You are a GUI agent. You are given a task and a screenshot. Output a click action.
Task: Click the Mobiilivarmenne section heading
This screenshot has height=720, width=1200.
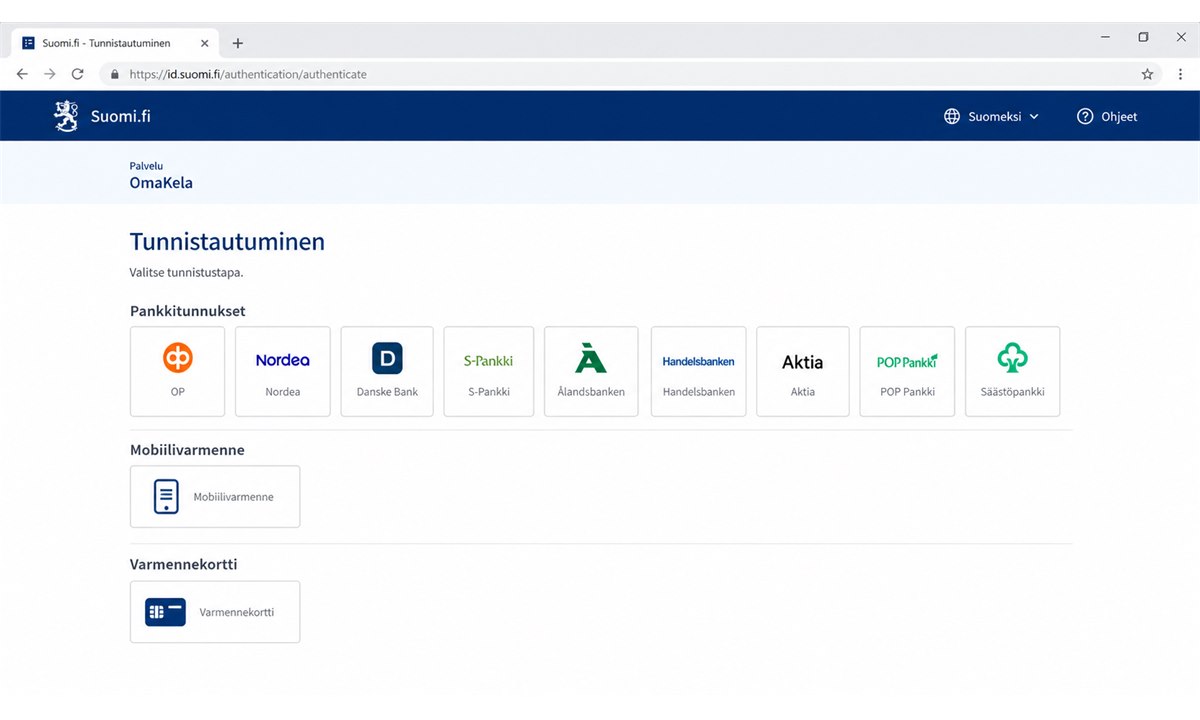187,450
